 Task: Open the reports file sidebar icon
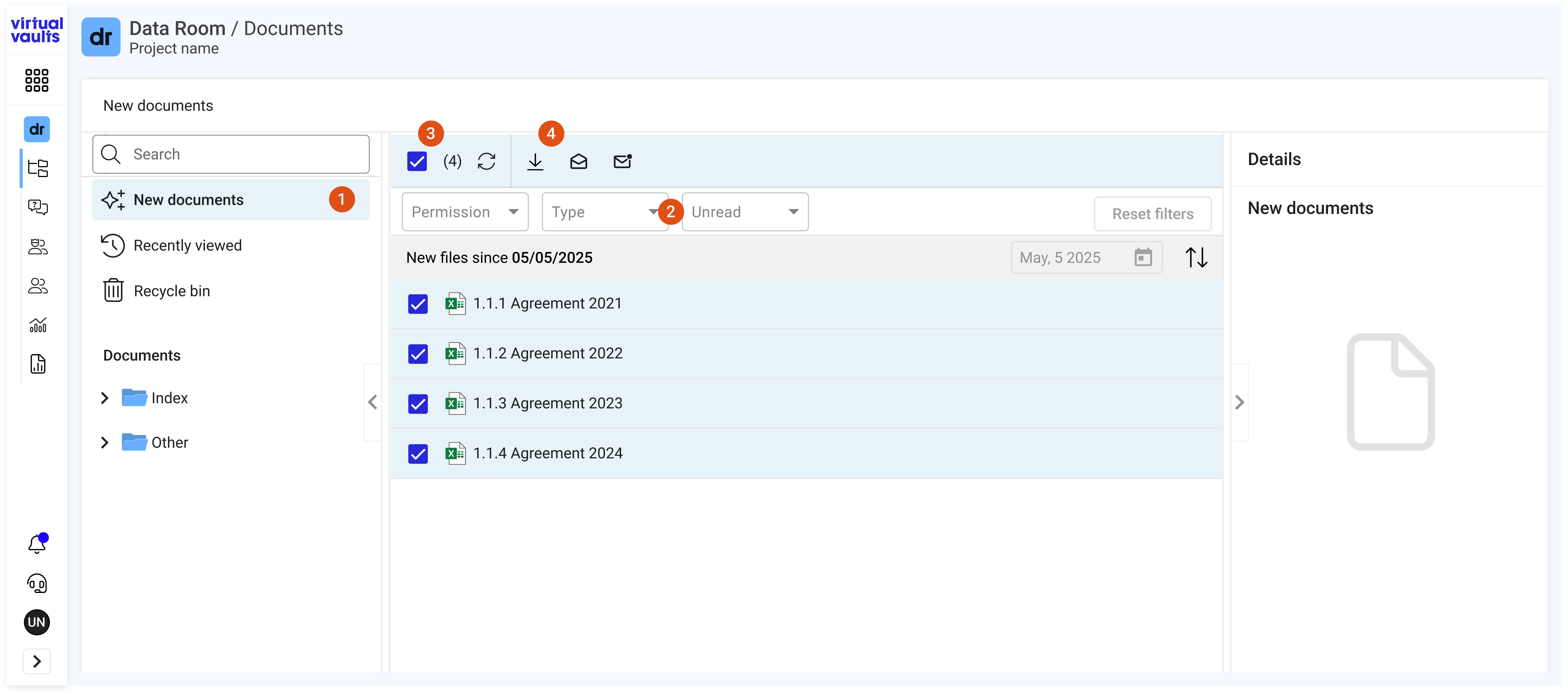click(x=38, y=364)
